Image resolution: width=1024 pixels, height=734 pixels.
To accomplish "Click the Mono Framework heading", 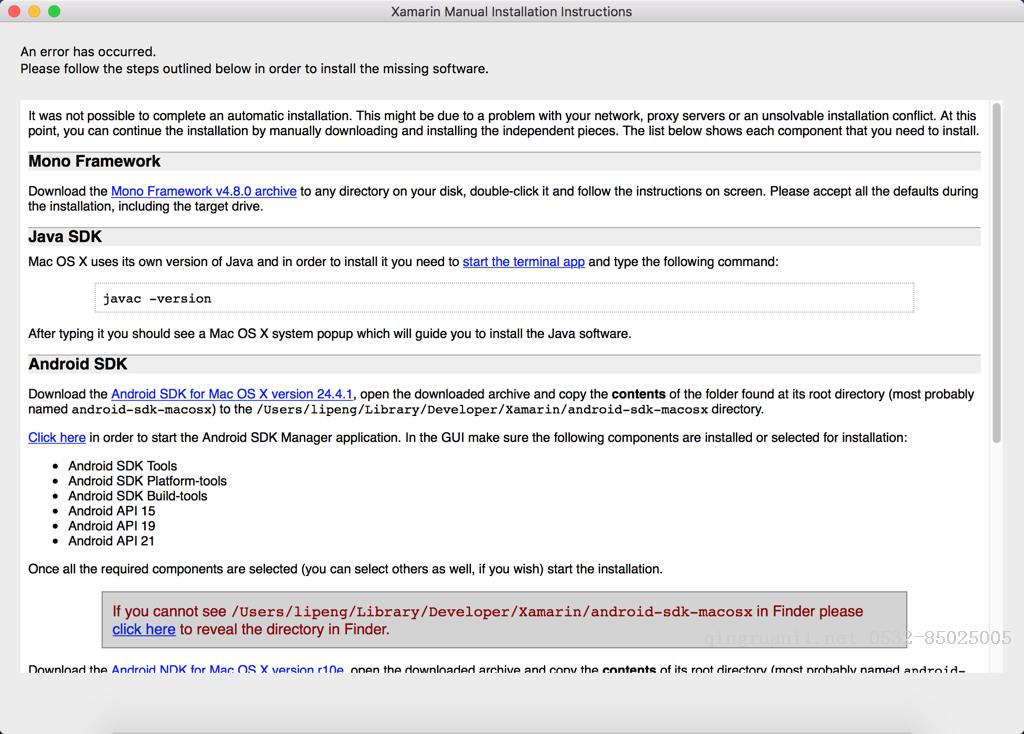I will point(94,161).
